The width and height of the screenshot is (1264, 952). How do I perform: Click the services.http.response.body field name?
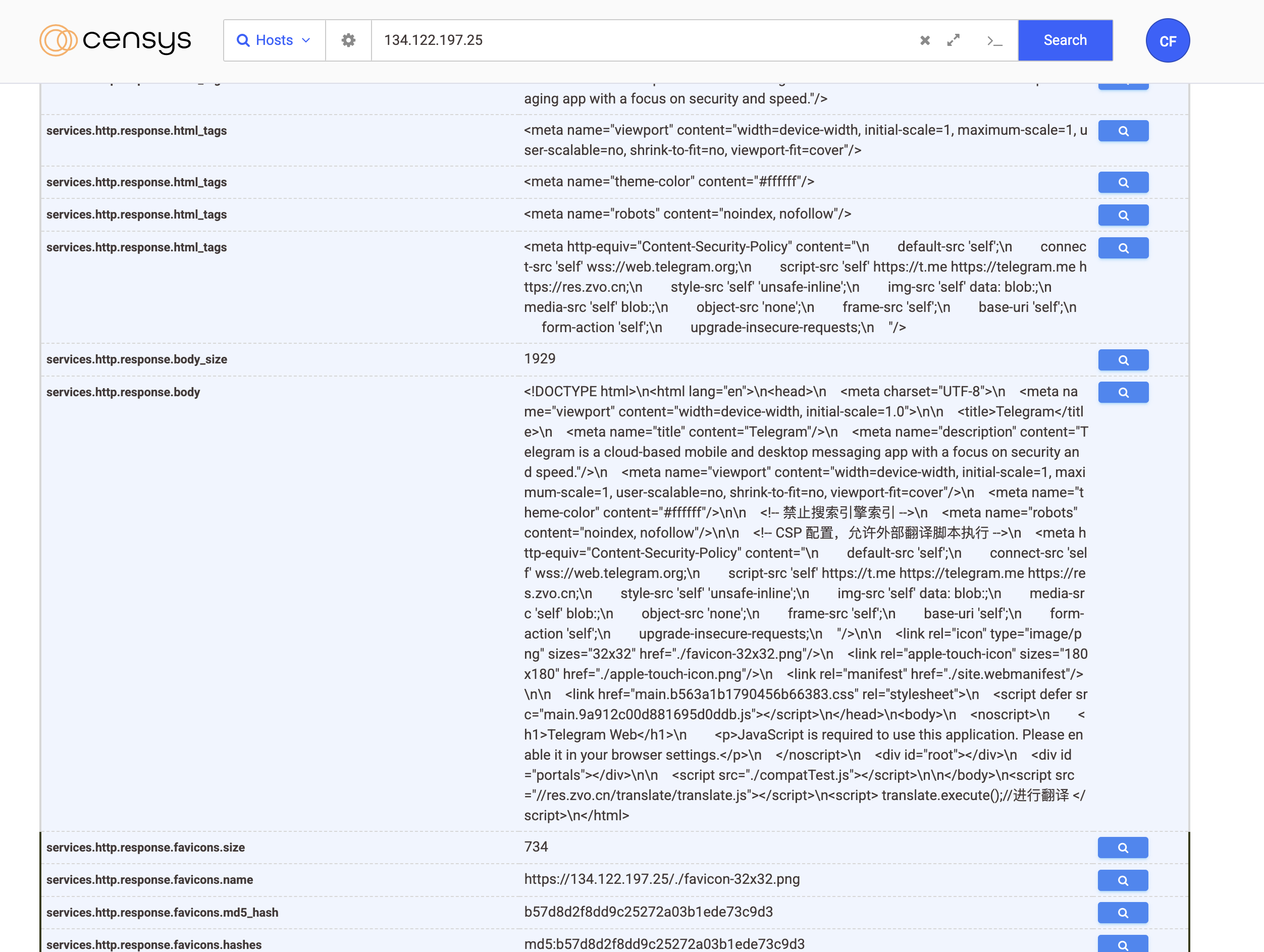click(x=123, y=392)
